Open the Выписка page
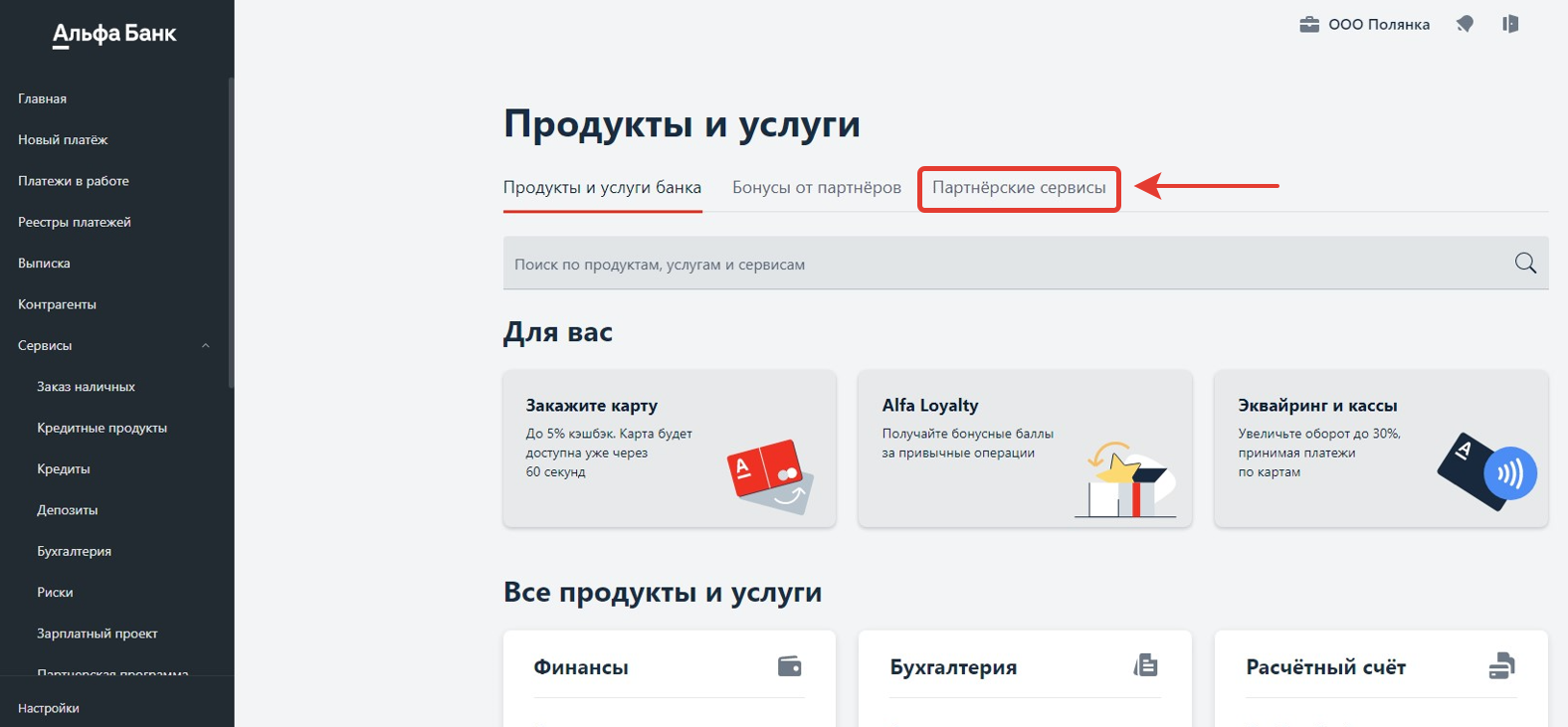Image resolution: width=1568 pixels, height=727 pixels. (44, 264)
